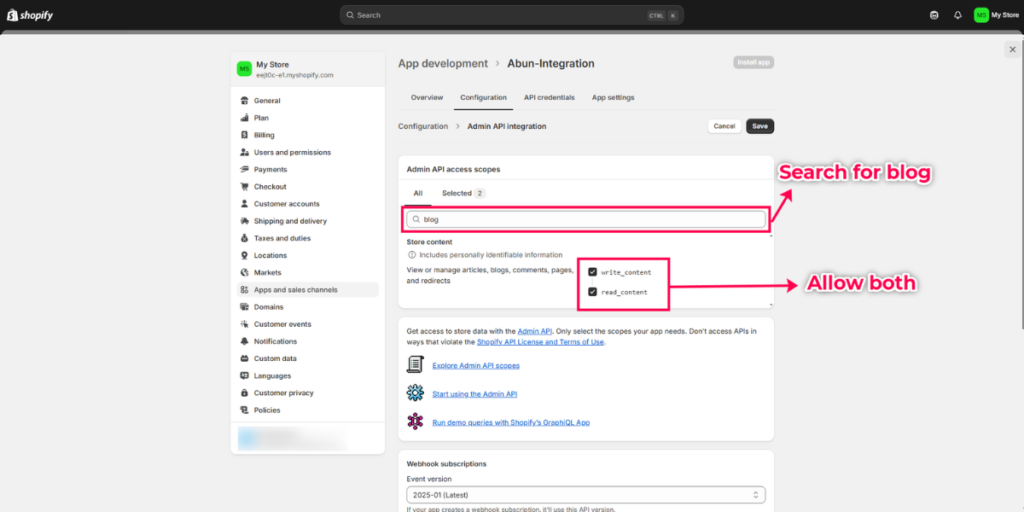
Task: Show the Selected scopes tab
Action: pyautogui.click(x=463, y=193)
